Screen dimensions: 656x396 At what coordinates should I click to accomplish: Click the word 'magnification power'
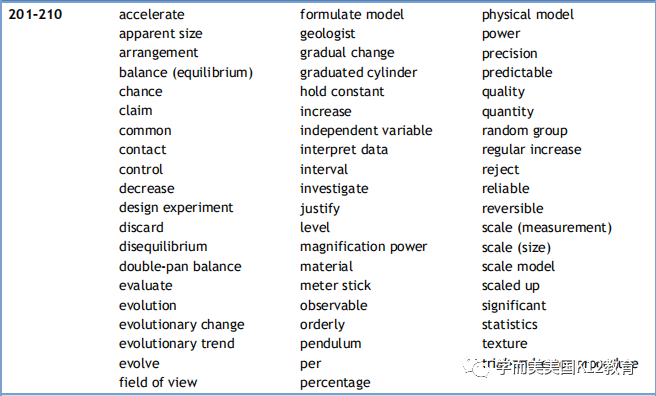[x=363, y=247]
